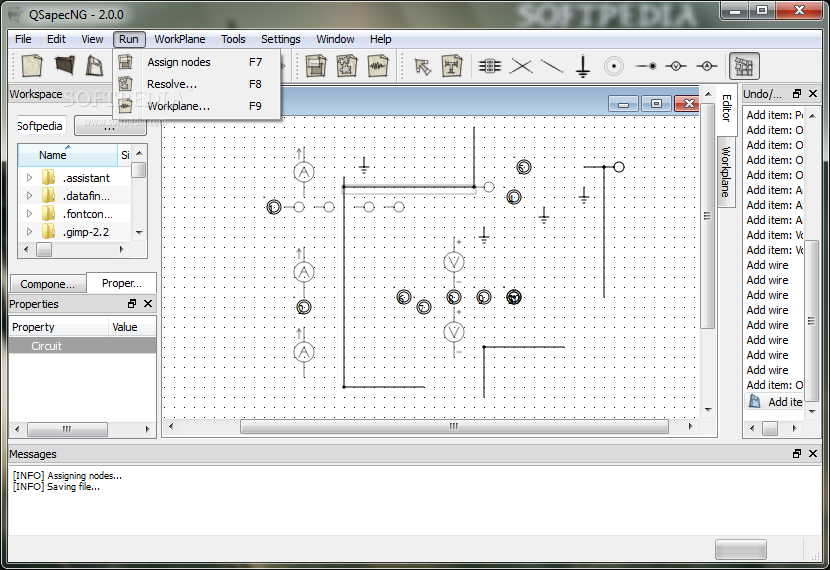Select the pointer cursor tool

click(422, 66)
